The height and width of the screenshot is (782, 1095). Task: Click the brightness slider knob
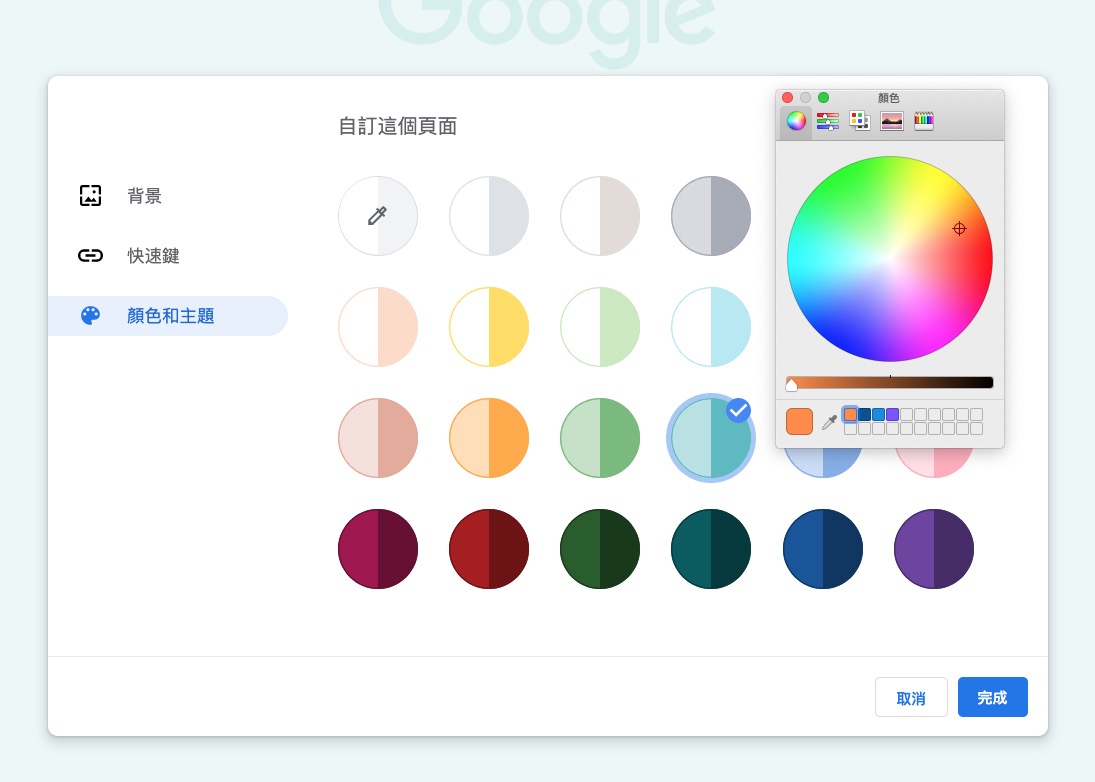pyautogui.click(x=791, y=383)
